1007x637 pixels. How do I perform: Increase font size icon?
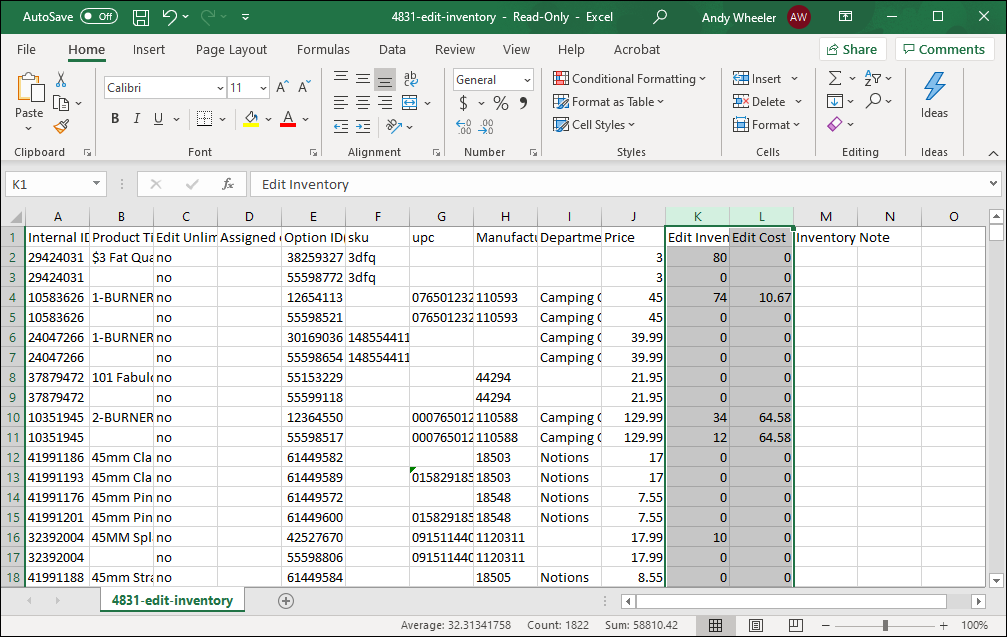click(x=282, y=87)
